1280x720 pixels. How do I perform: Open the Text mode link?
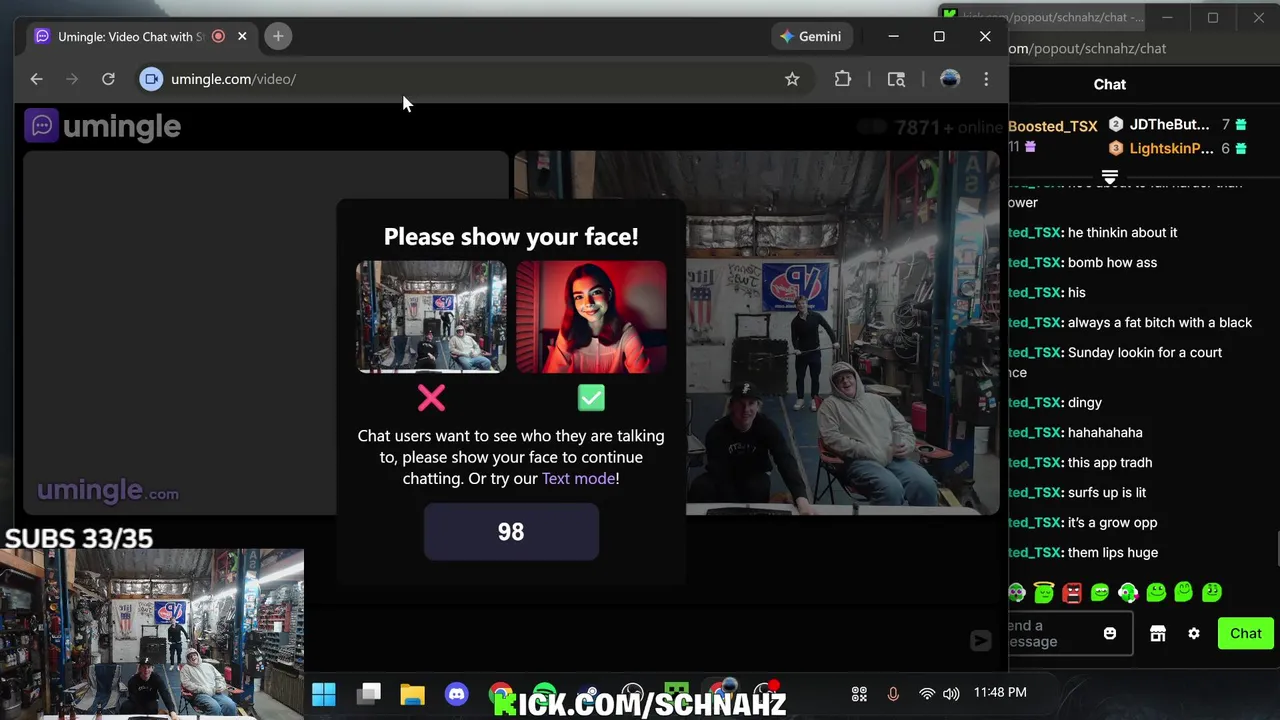578,478
